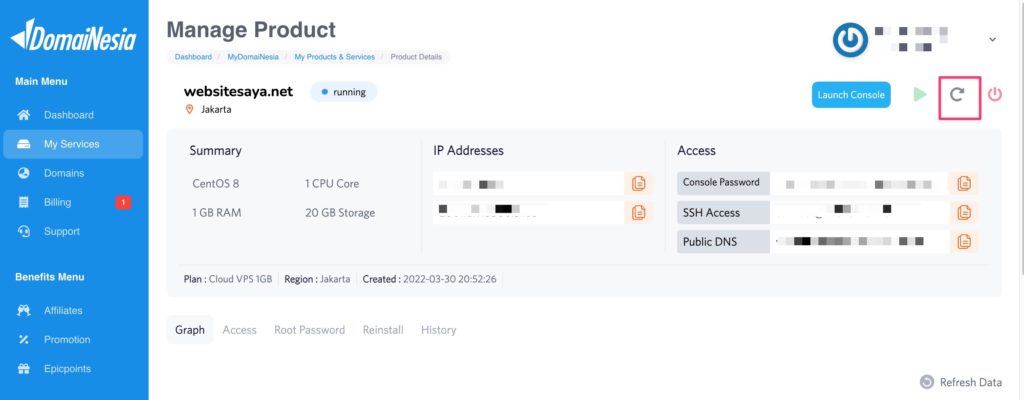Click the Product Details breadcrumb

coord(416,57)
